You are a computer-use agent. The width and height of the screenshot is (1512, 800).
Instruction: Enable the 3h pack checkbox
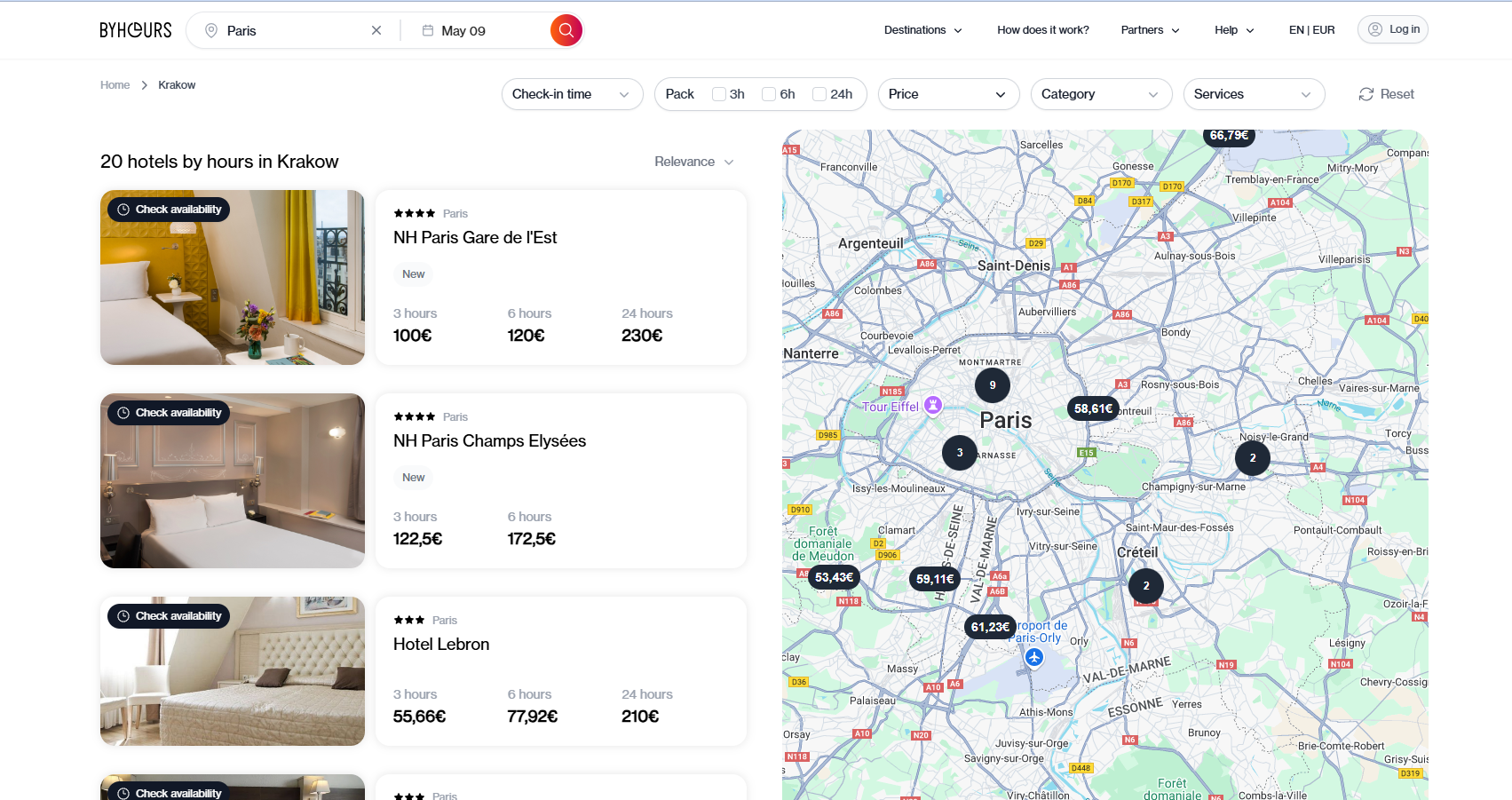click(719, 94)
